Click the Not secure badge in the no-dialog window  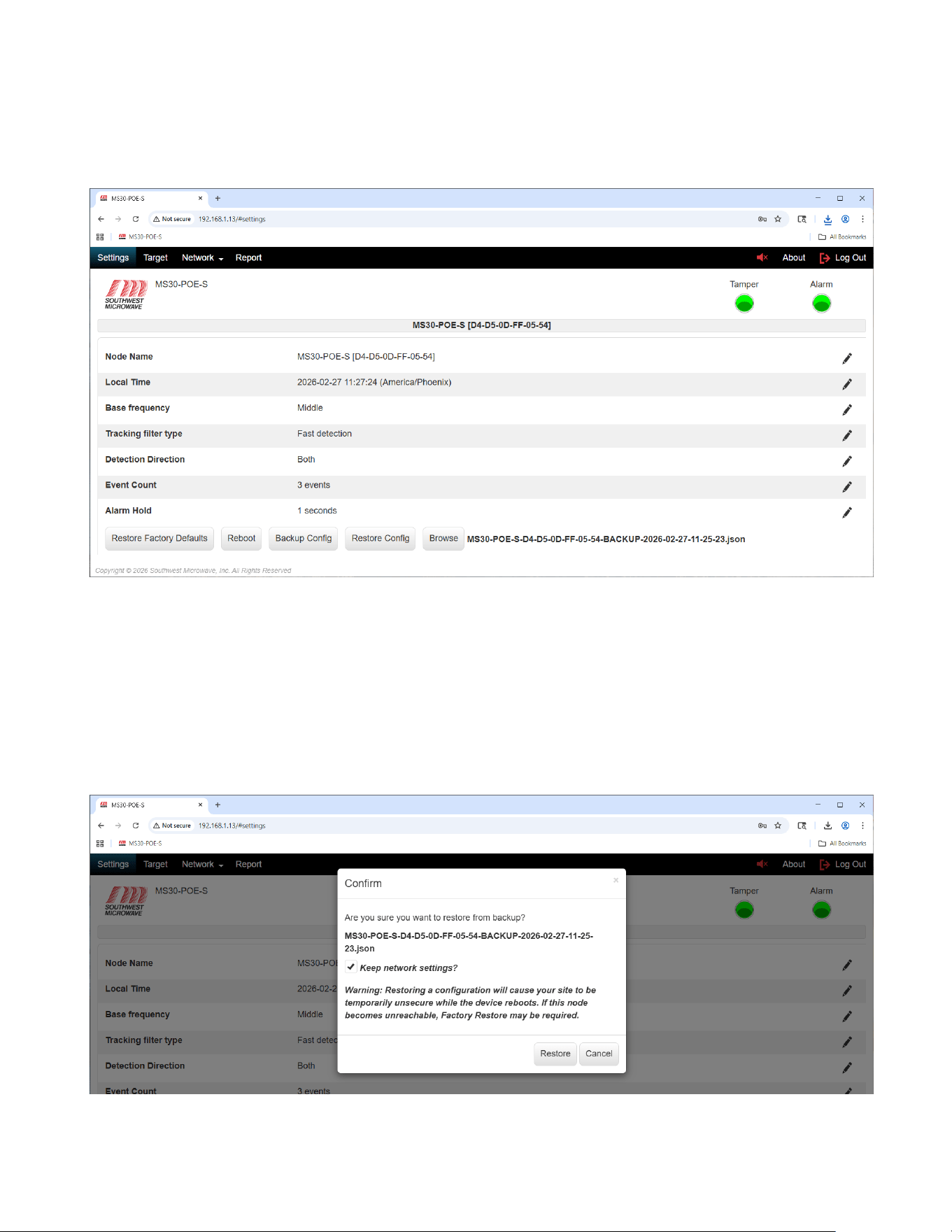click(x=172, y=219)
